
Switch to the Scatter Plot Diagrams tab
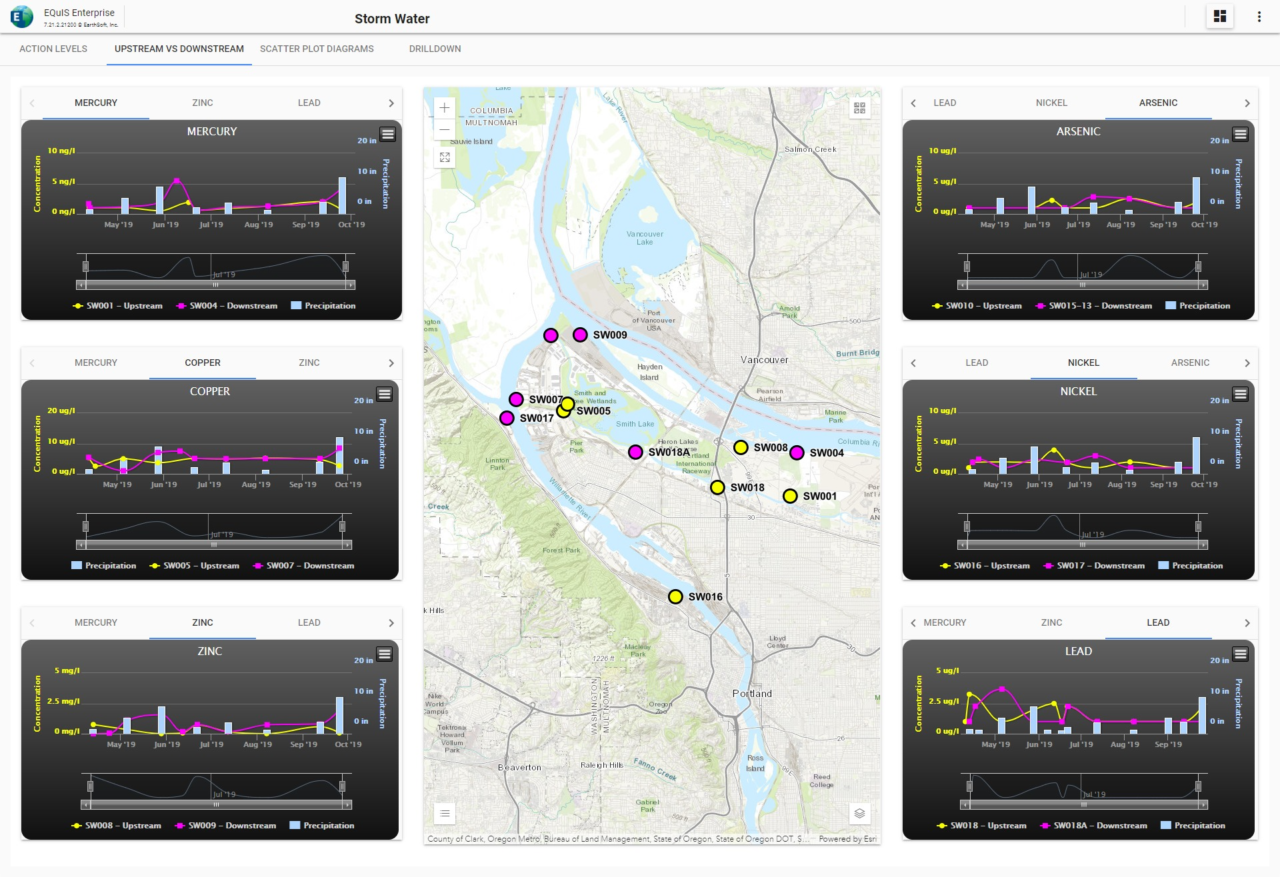[x=317, y=49]
